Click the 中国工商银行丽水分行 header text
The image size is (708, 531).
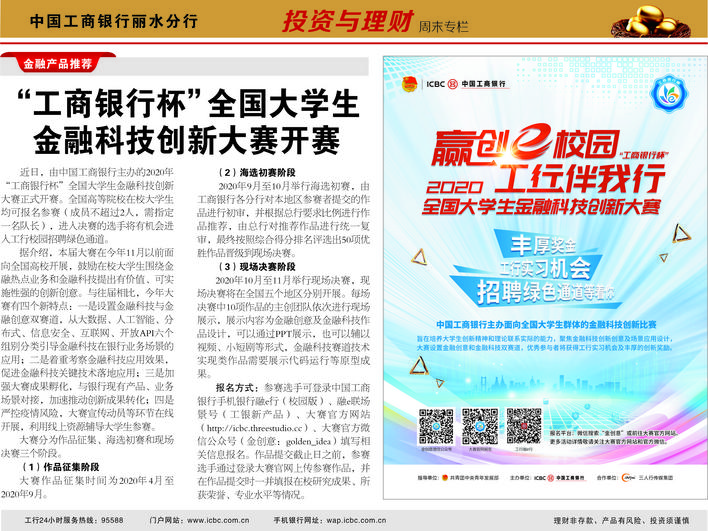(x=114, y=21)
